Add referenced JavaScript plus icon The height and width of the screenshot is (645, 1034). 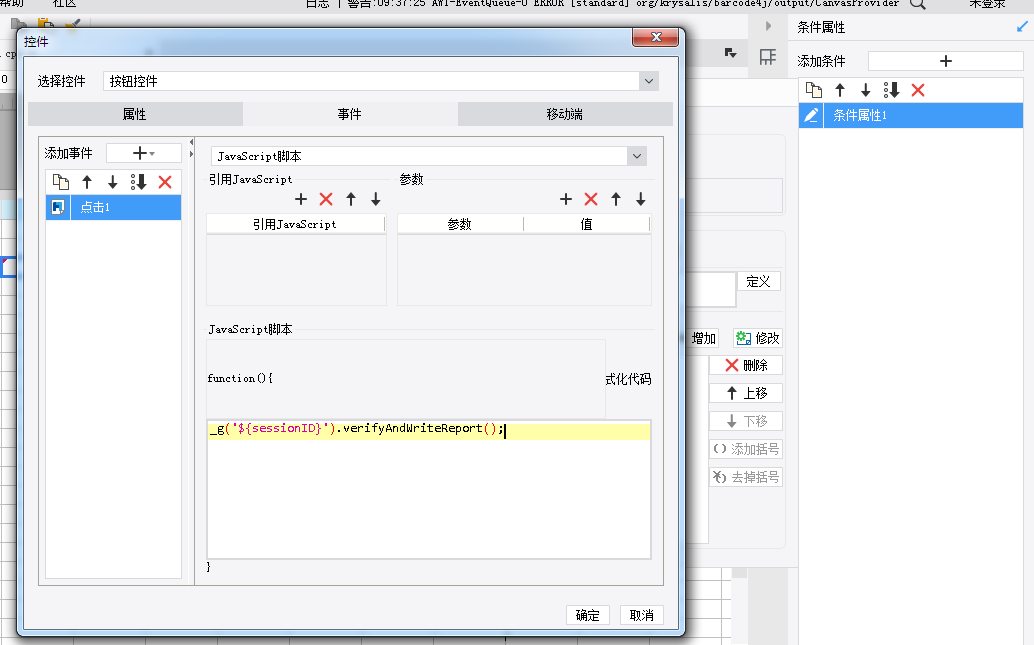point(301,199)
